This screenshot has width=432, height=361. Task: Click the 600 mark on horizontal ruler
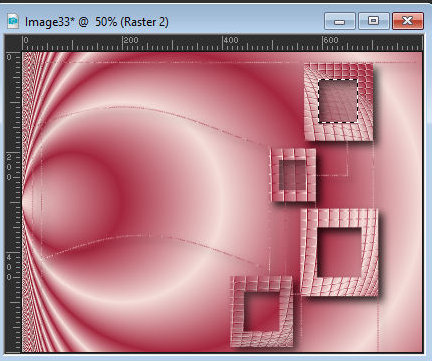331,40
